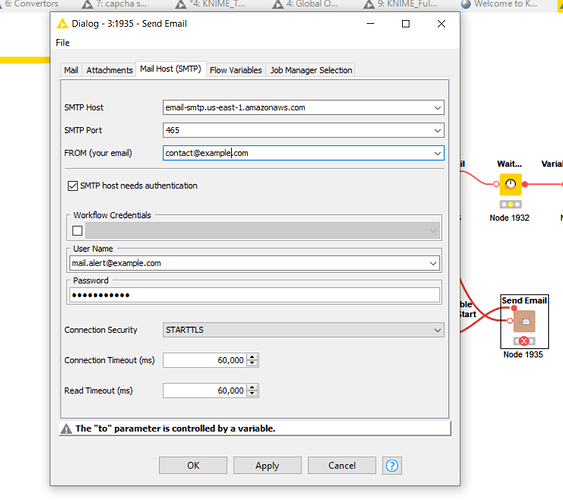Increase the Connection Timeout spinner value

(252, 357)
